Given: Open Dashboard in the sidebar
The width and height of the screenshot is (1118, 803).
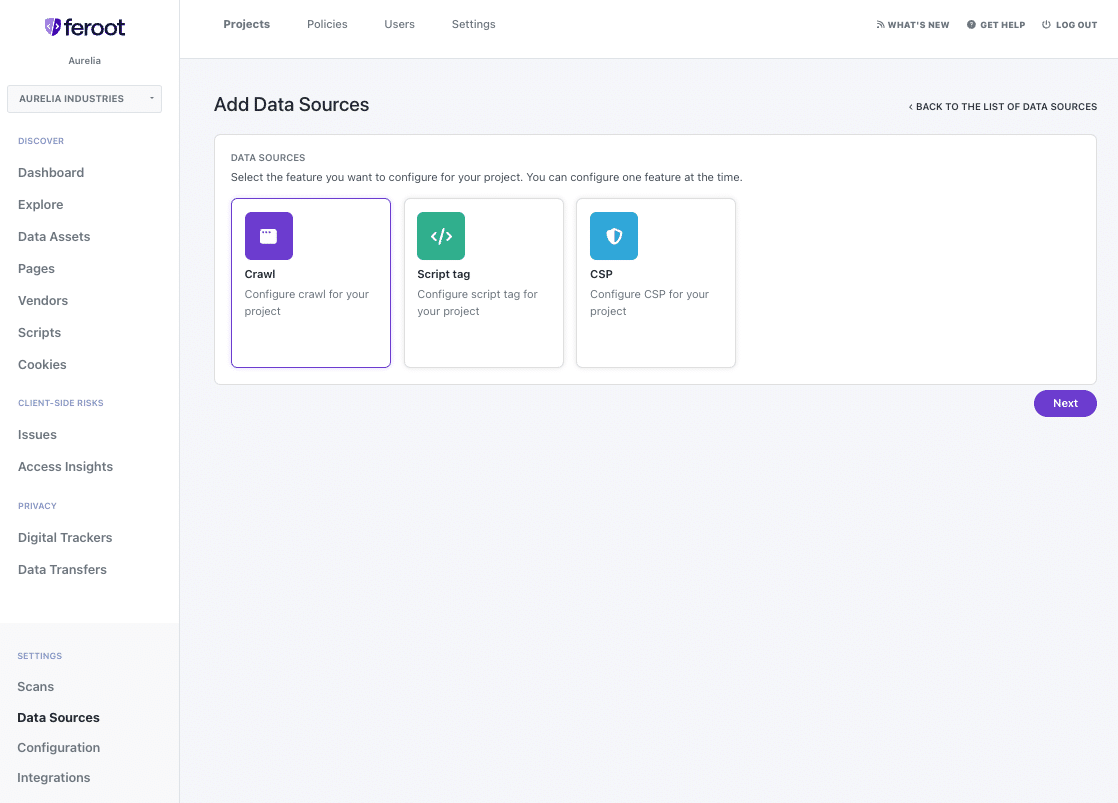Looking at the screenshot, I should click(51, 173).
